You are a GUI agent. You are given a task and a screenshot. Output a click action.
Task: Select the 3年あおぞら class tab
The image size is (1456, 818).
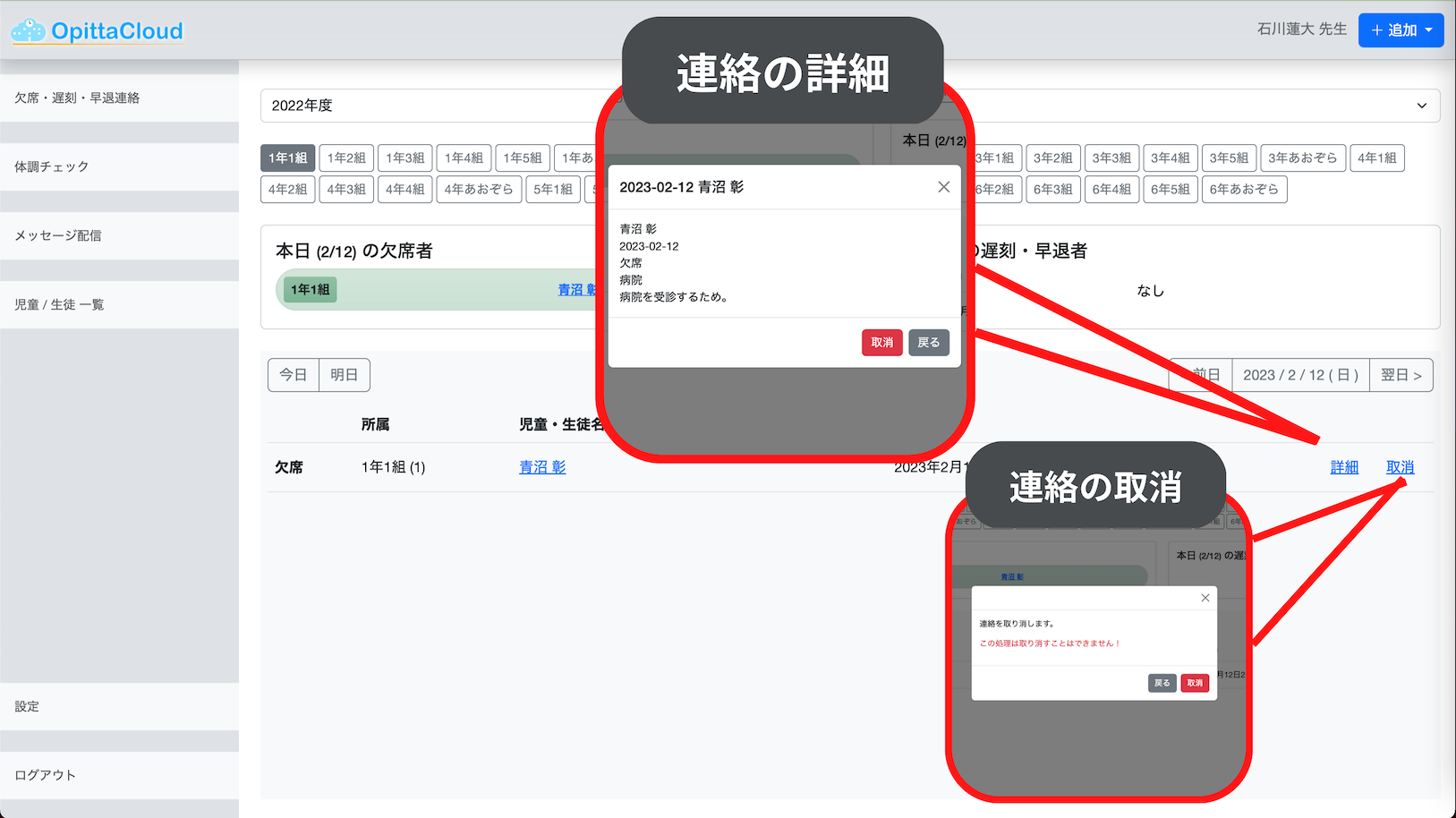pyautogui.click(x=1303, y=158)
